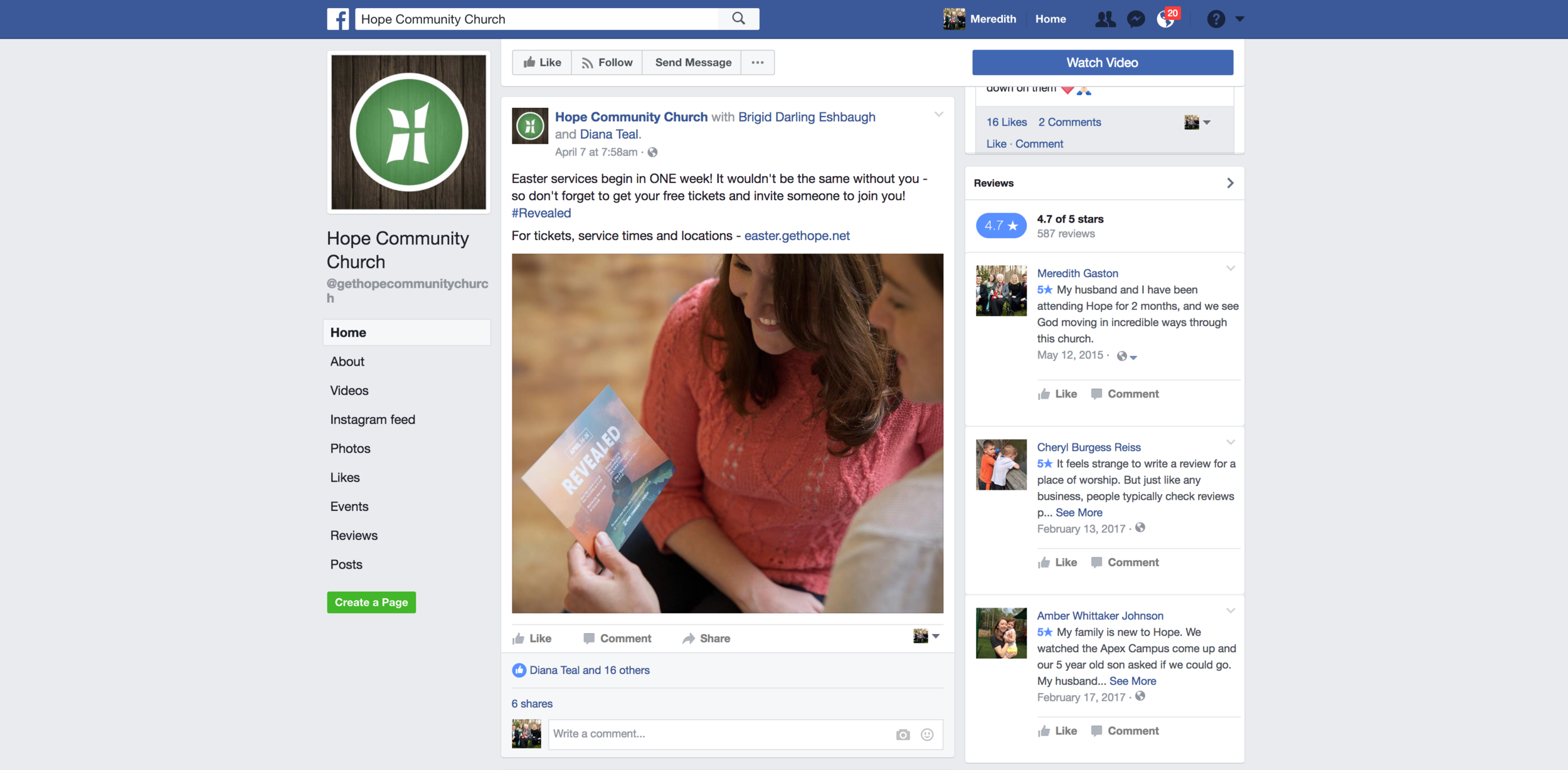This screenshot has width=1568, height=770.
Task: Toggle Follow for Hope Community Church
Action: pos(607,62)
